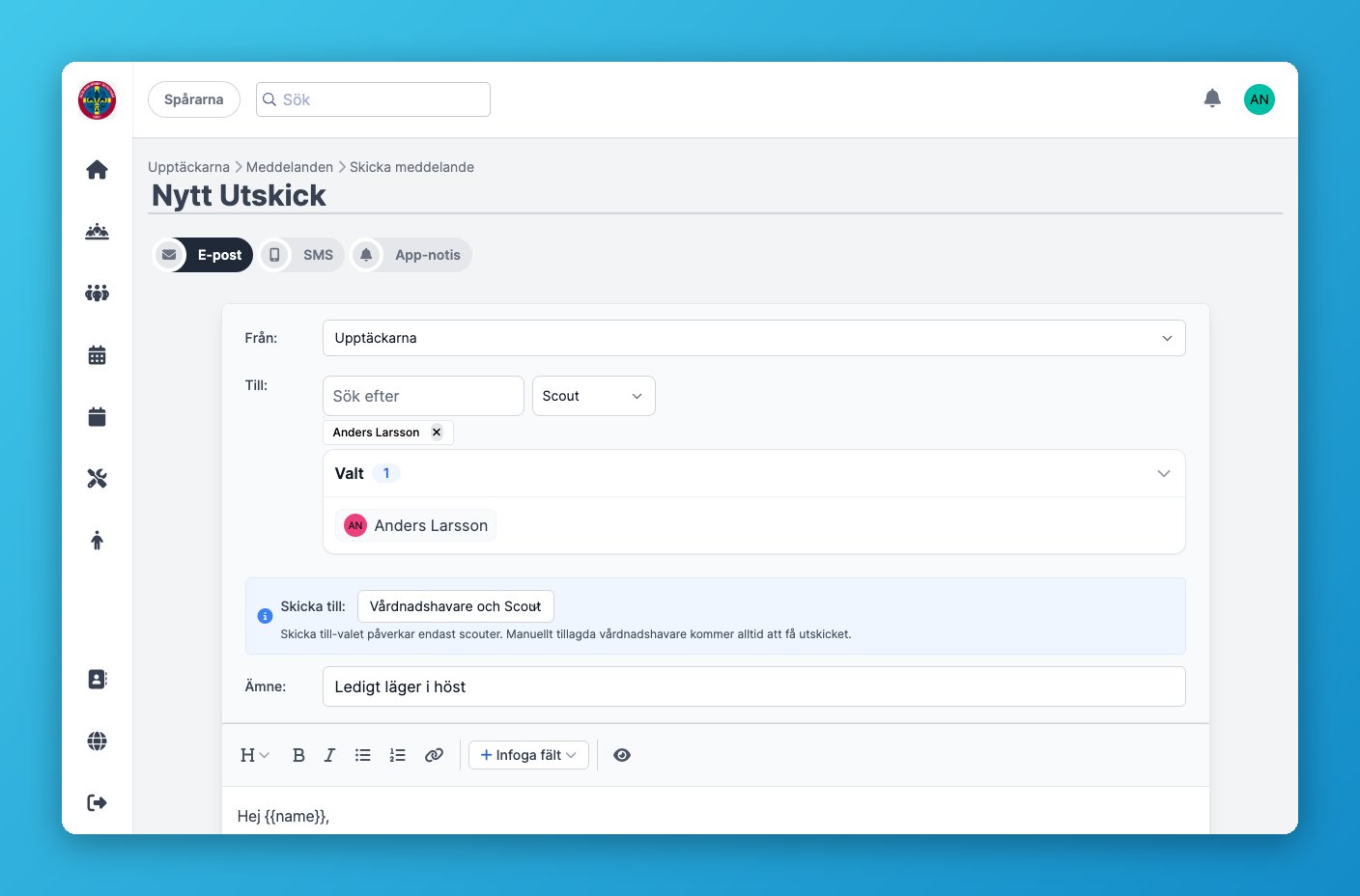
Task: Open the contact book icon in sidebar
Action: tap(97, 680)
